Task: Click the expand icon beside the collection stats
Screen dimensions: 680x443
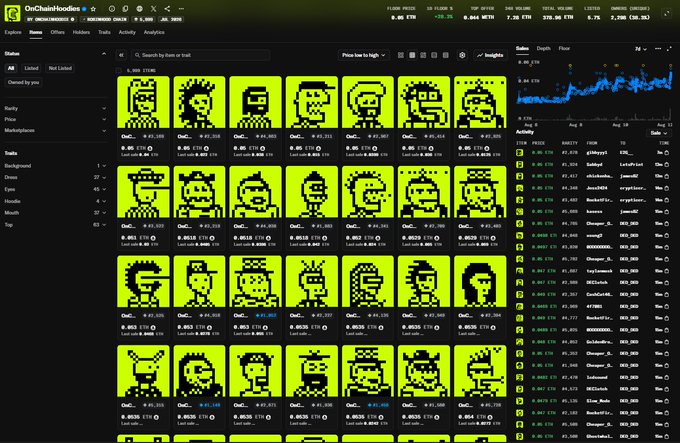Action: [x=667, y=14]
